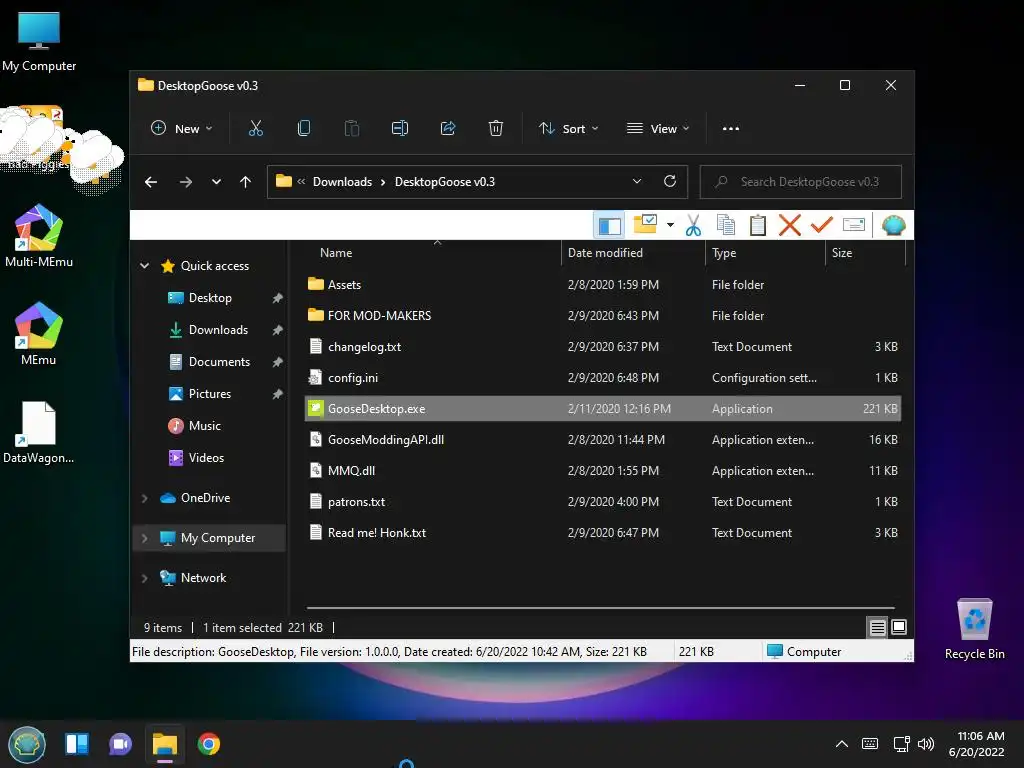1024x768 pixels.
Task: Click the Share icon in command bar
Action: click(x=448, y=129)
